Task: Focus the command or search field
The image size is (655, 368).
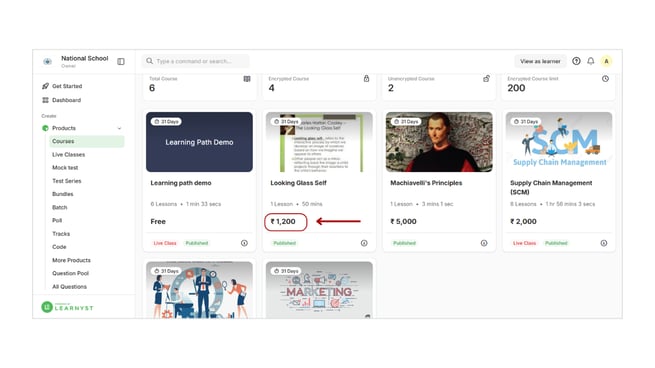Action: tap(195, 61)
